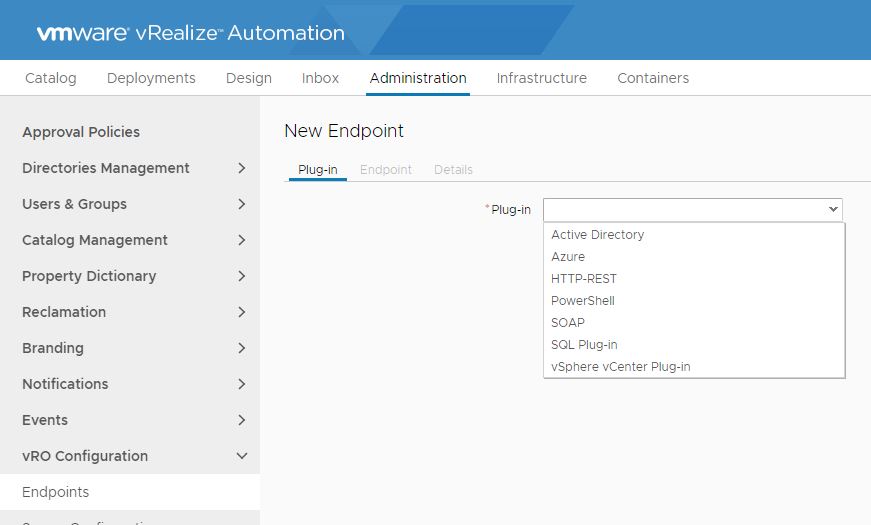Open the Containers tab
871x525 pixels.
653,78
